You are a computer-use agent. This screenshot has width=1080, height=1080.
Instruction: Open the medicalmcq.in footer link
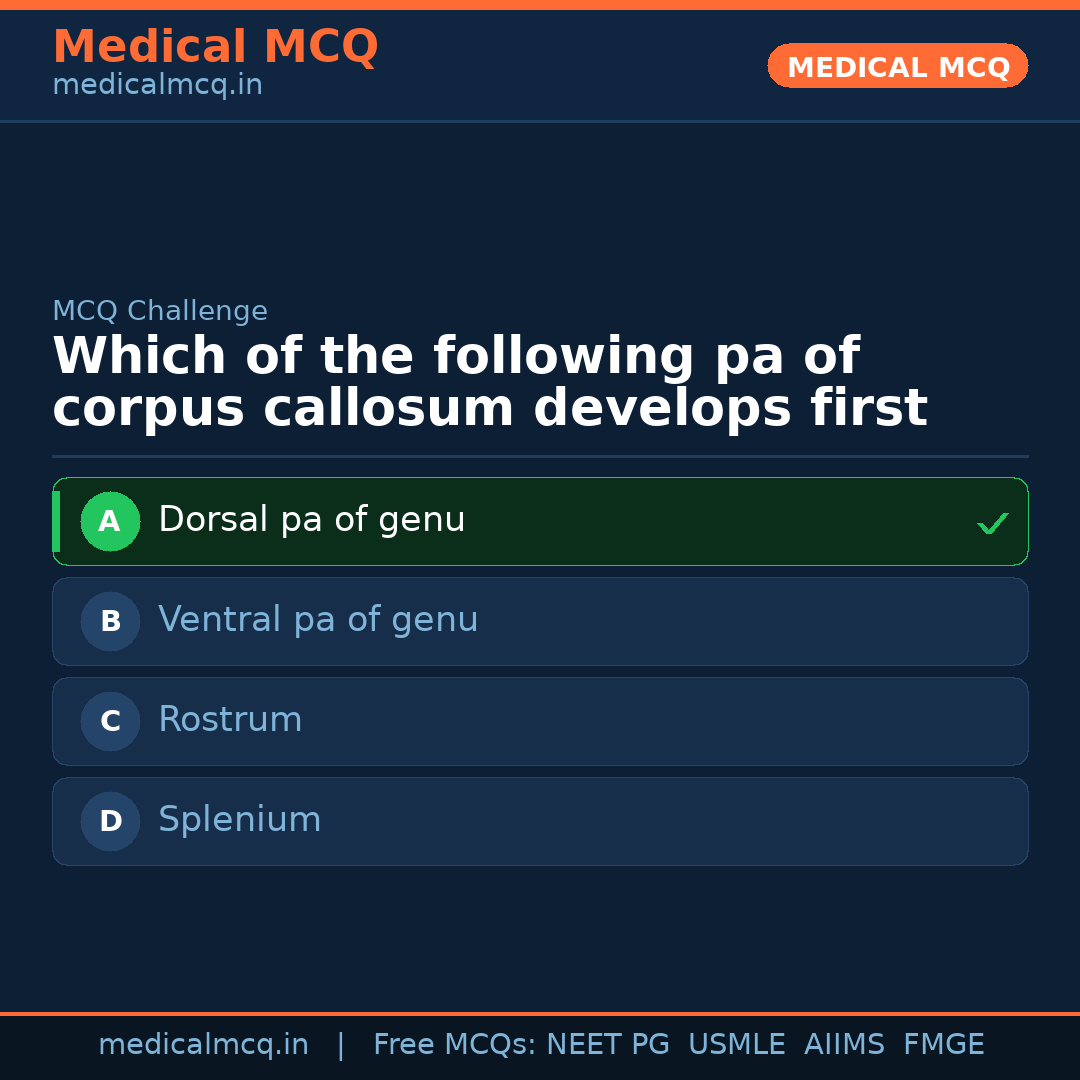(204, 1044)
